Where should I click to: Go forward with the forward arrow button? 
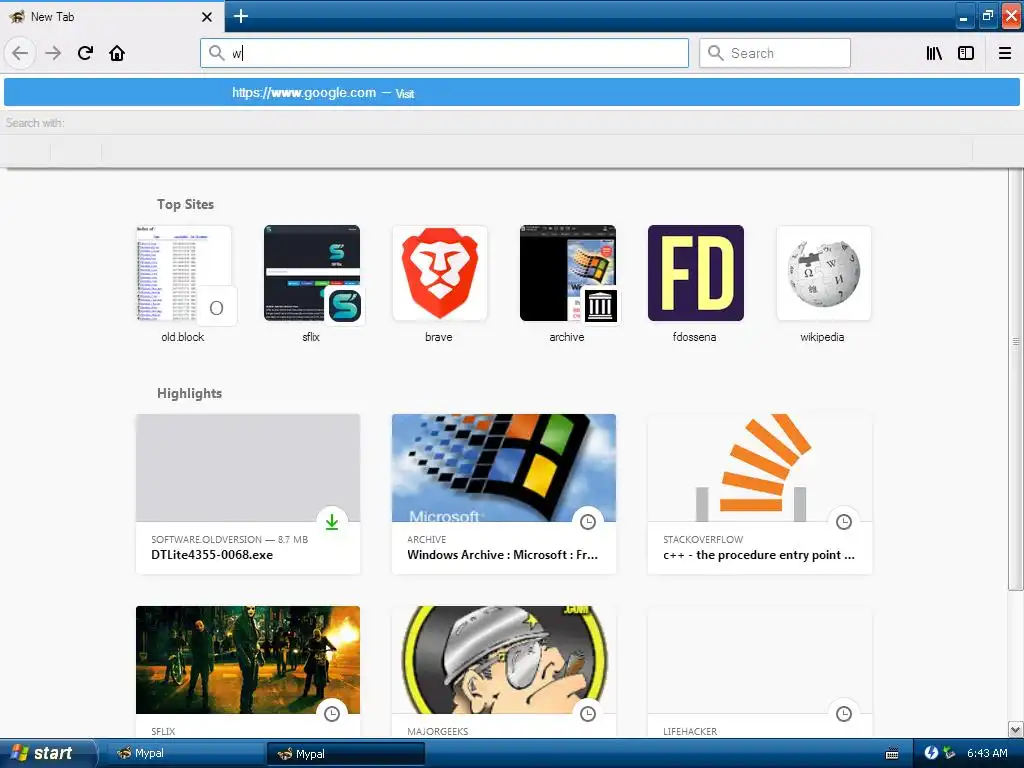53,53
